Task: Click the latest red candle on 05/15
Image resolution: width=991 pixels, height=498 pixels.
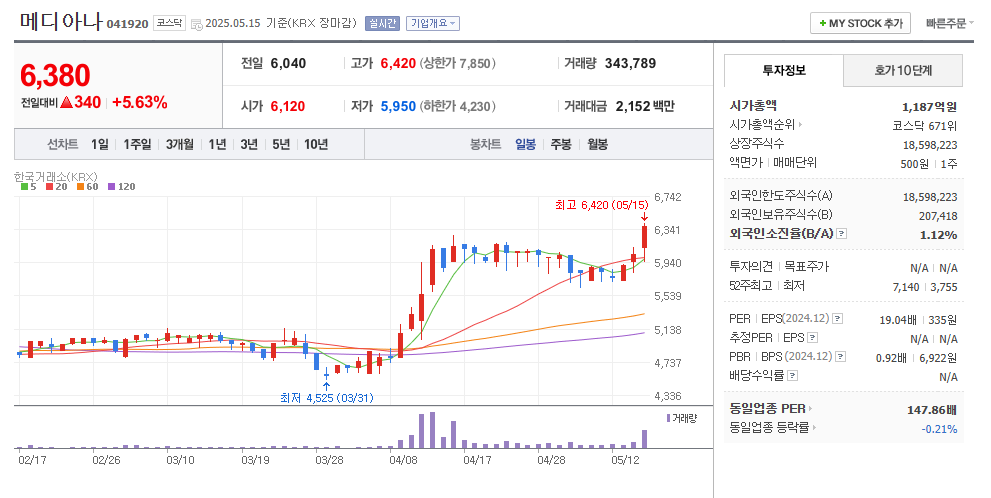Action: 645,236
